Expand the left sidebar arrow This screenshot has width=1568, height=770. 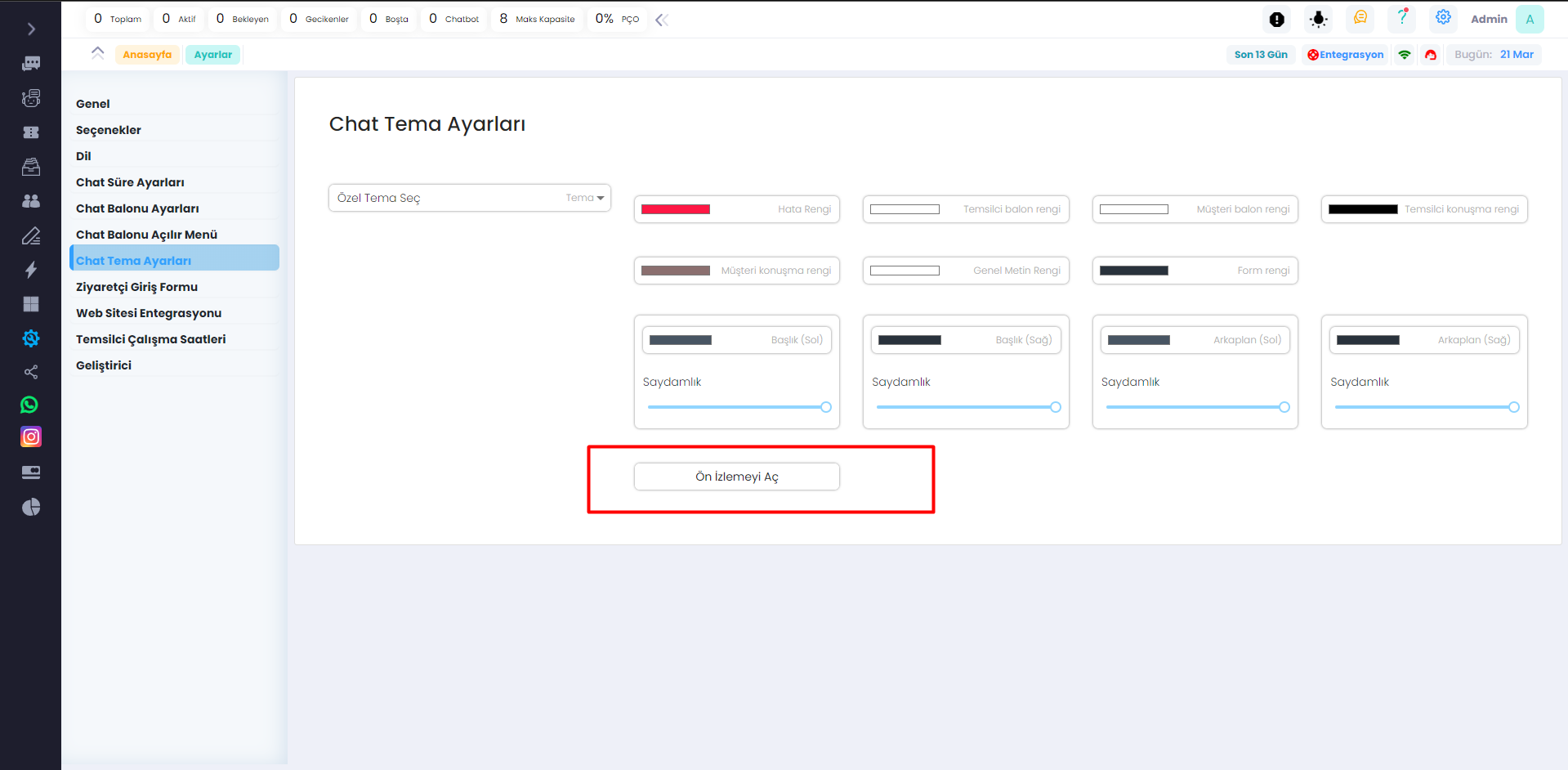click(x=31, y=29)
